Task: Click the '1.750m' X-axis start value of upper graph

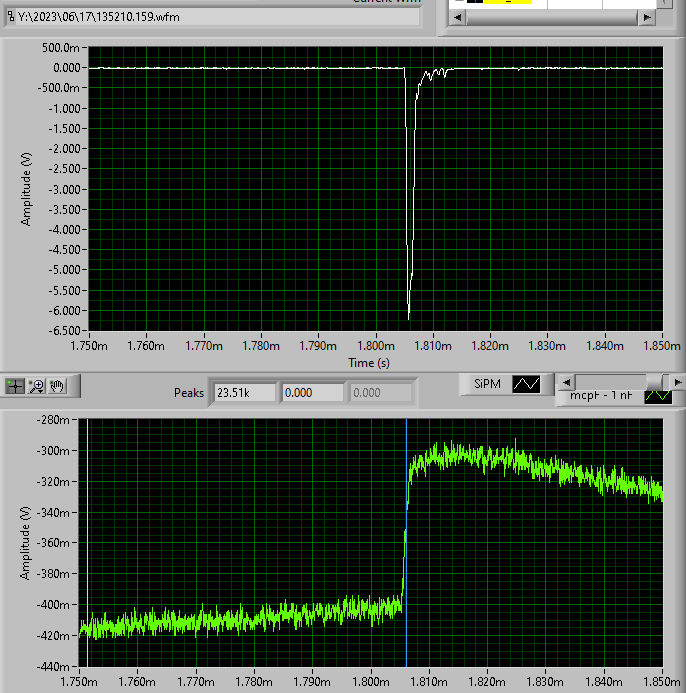Action: (x=89, y=346)
